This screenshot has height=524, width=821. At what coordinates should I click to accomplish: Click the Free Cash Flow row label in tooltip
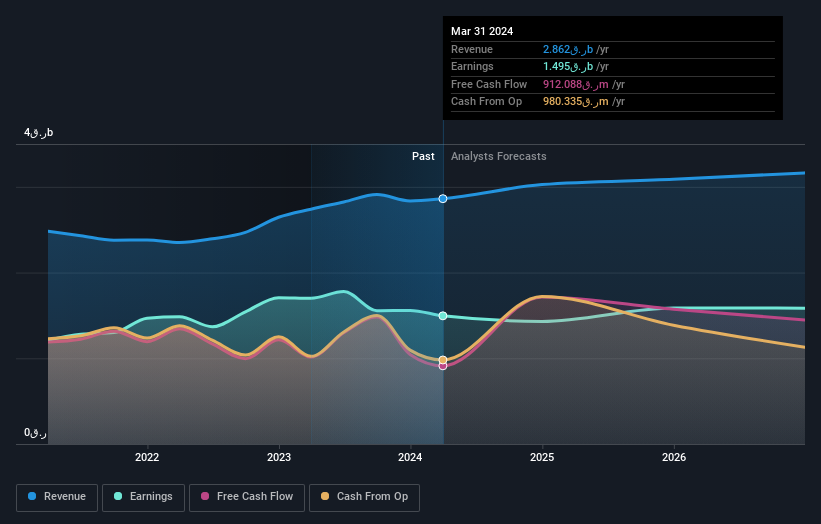[x=489, y=84]
